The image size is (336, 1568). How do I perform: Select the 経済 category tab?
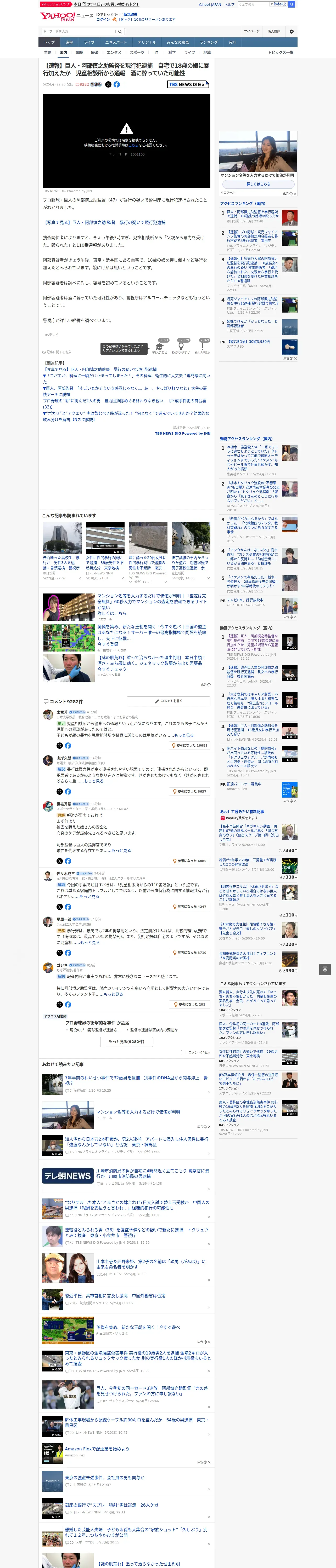(94, 52)
